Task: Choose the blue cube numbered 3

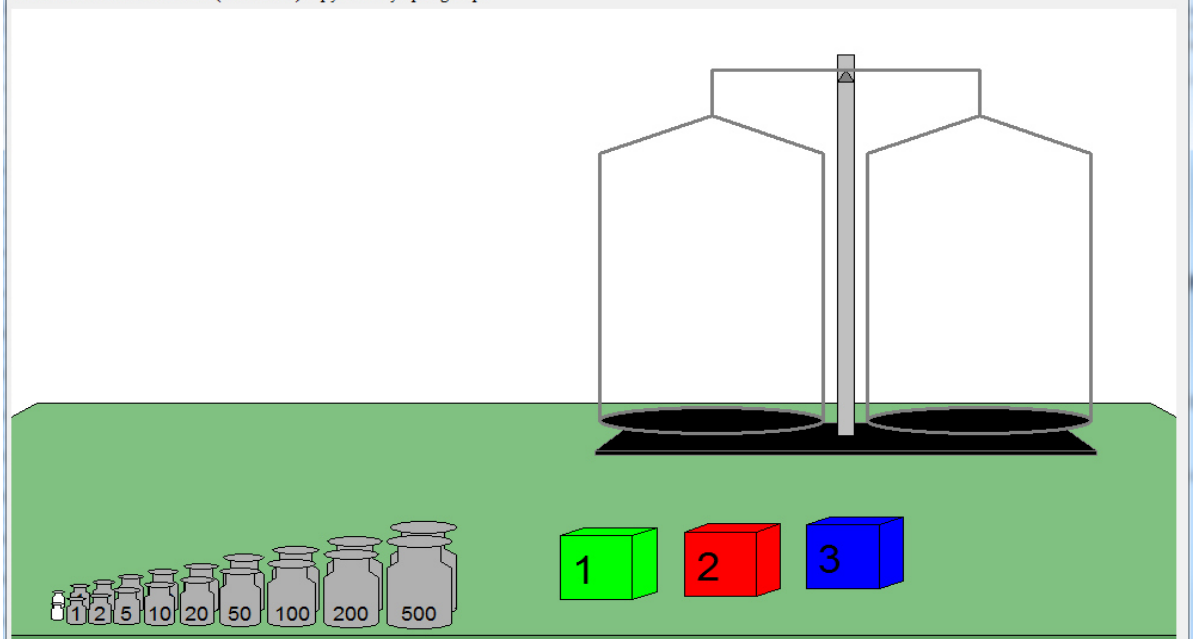Action: click(x=855, y=553)
